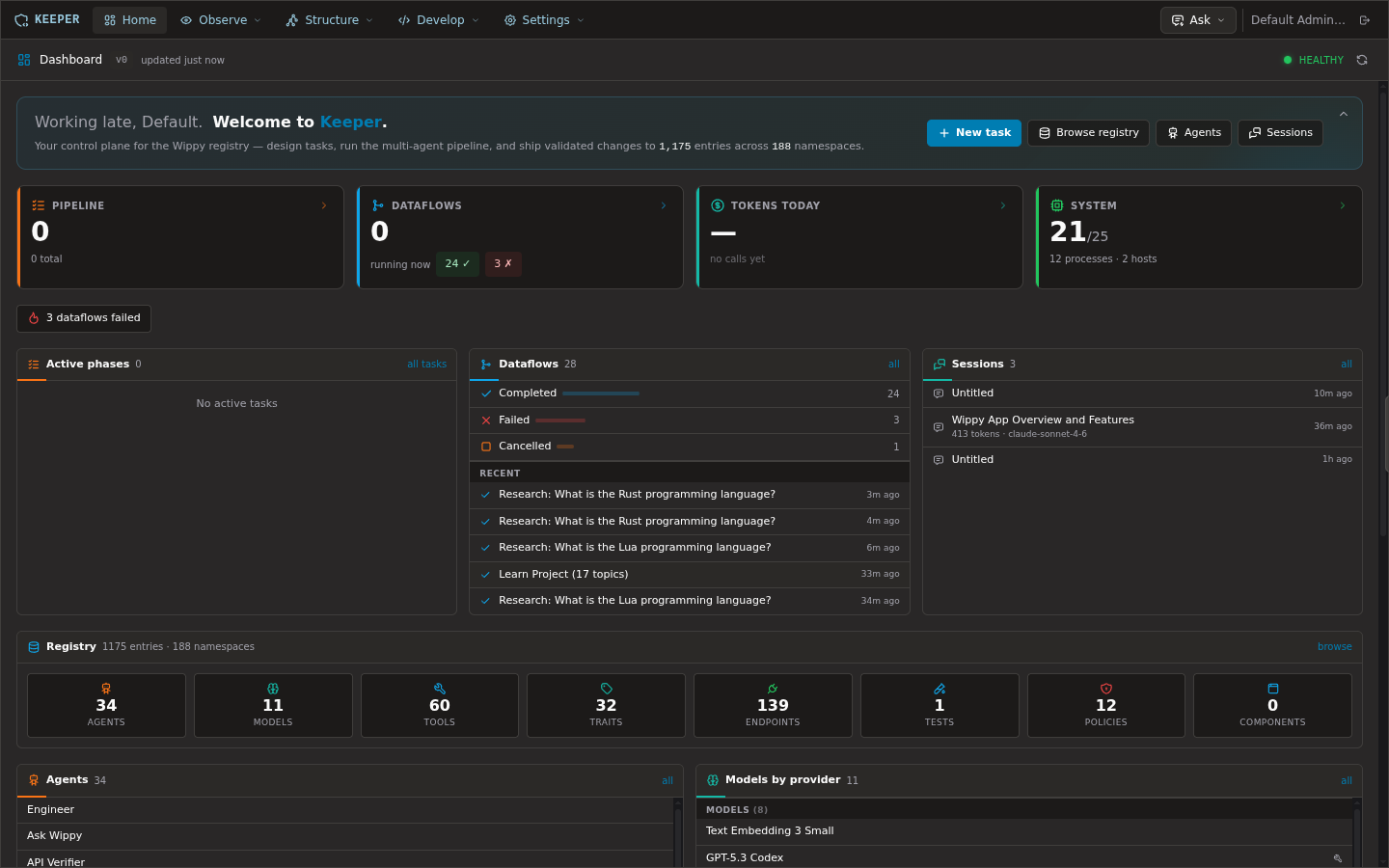The image size is (1389, 868).
Task: Open the Observe dropdown menu
Action: click(x=221, y=20)
